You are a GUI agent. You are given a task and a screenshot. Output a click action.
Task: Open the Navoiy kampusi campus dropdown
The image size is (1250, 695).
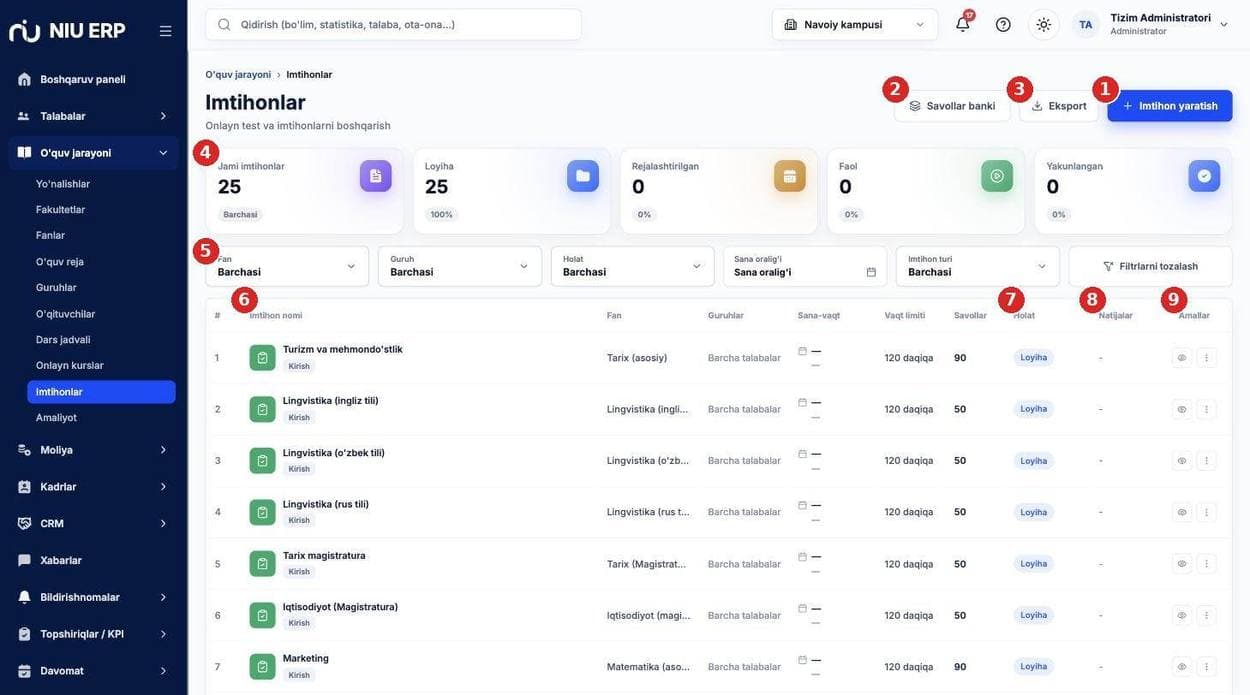[855, 25]
